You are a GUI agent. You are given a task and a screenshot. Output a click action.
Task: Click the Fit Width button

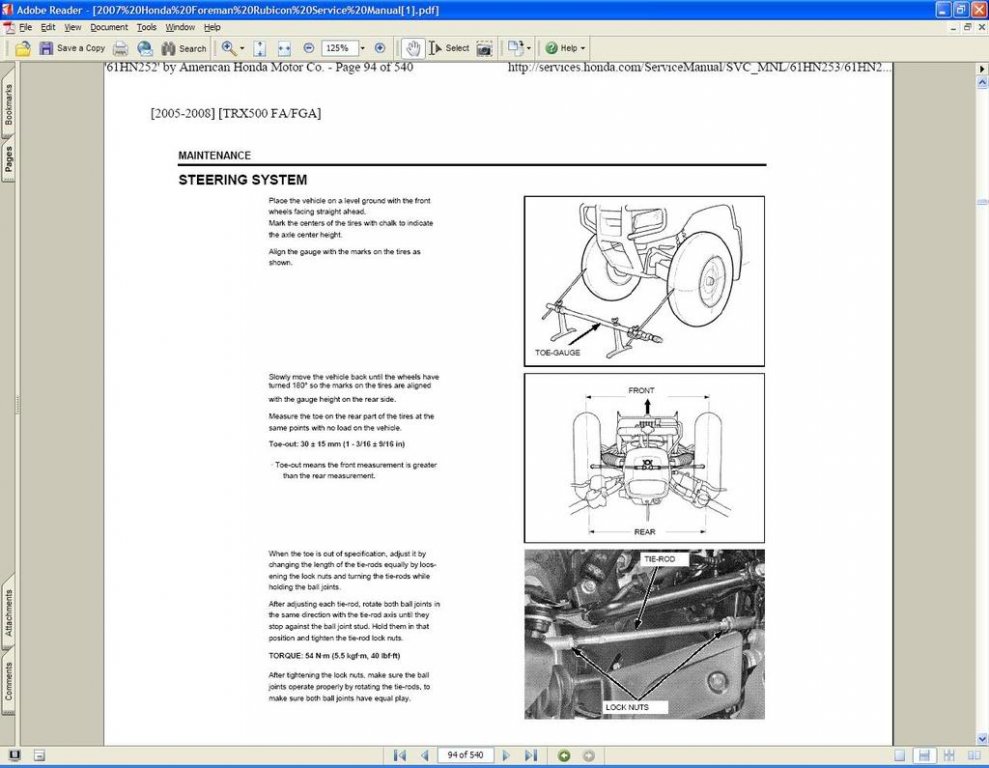284,48
